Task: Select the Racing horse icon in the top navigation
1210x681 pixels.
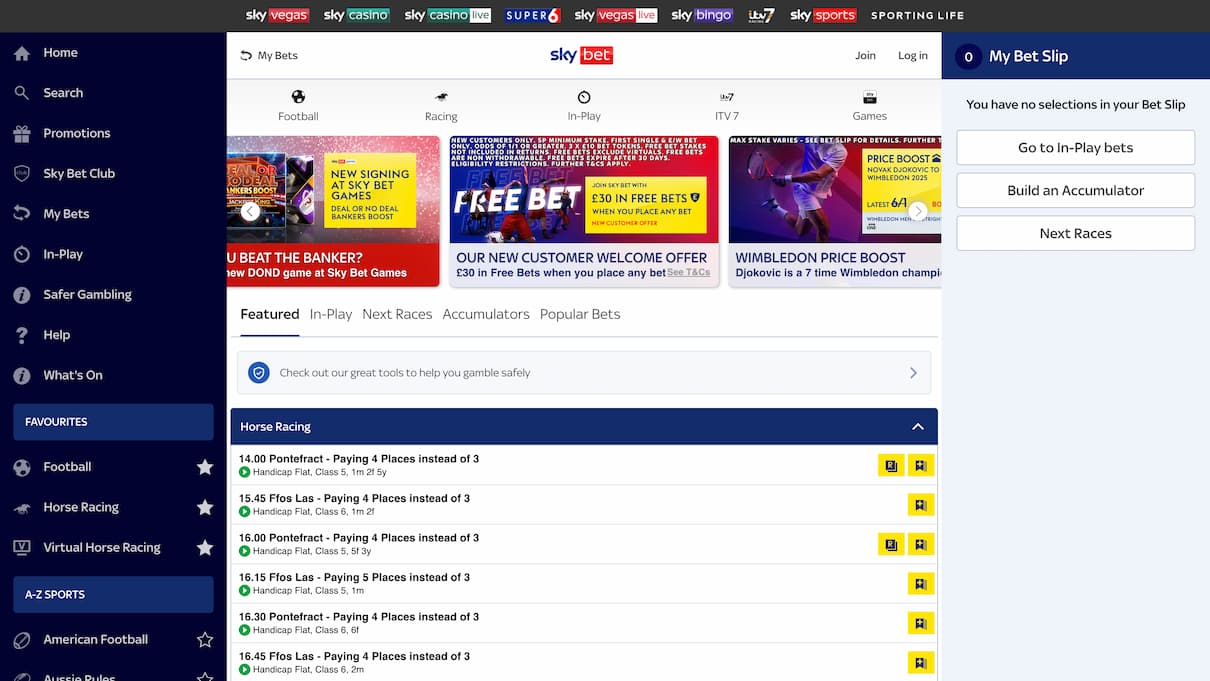Action: [441, 97]
